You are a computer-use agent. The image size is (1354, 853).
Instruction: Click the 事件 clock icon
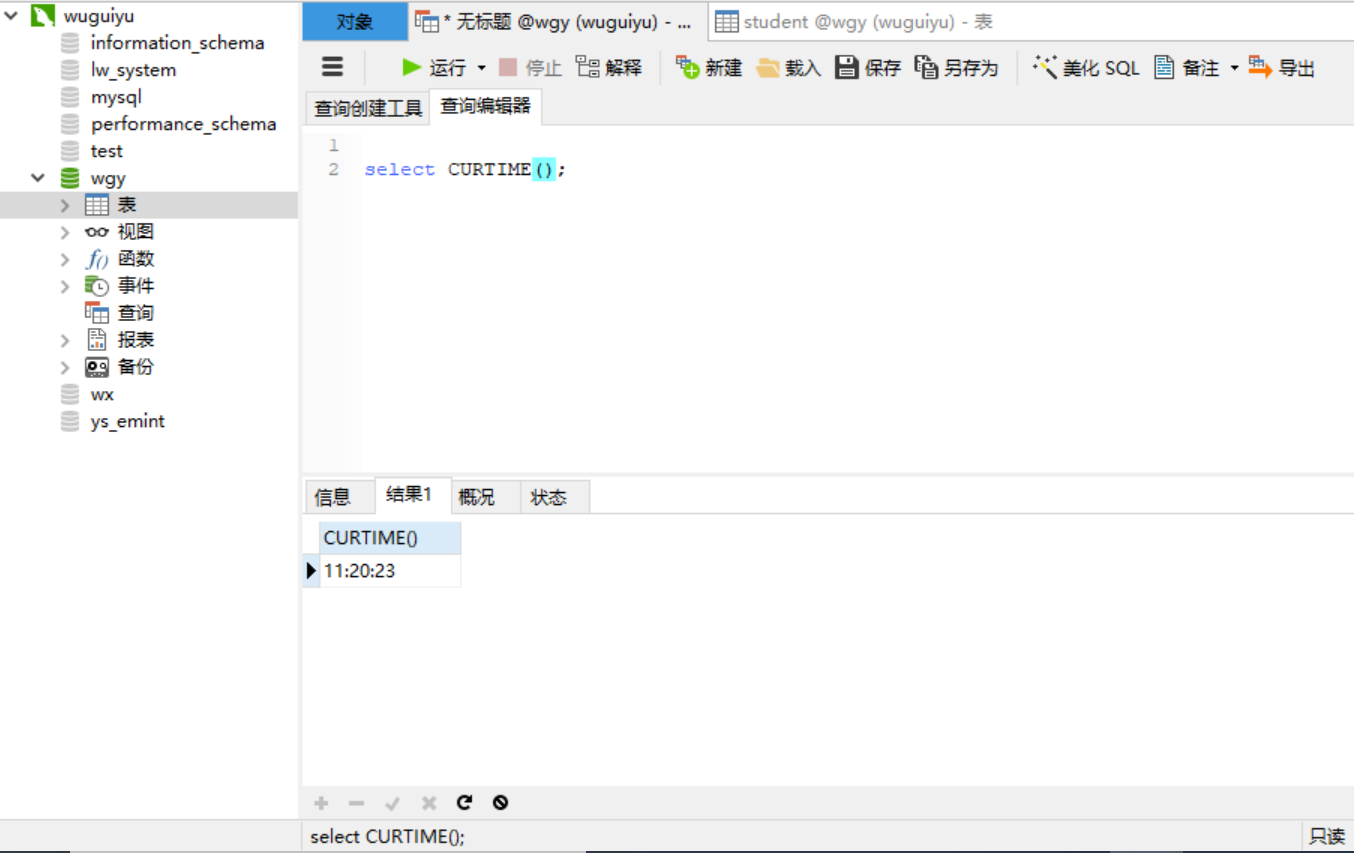tap(97, 286)
